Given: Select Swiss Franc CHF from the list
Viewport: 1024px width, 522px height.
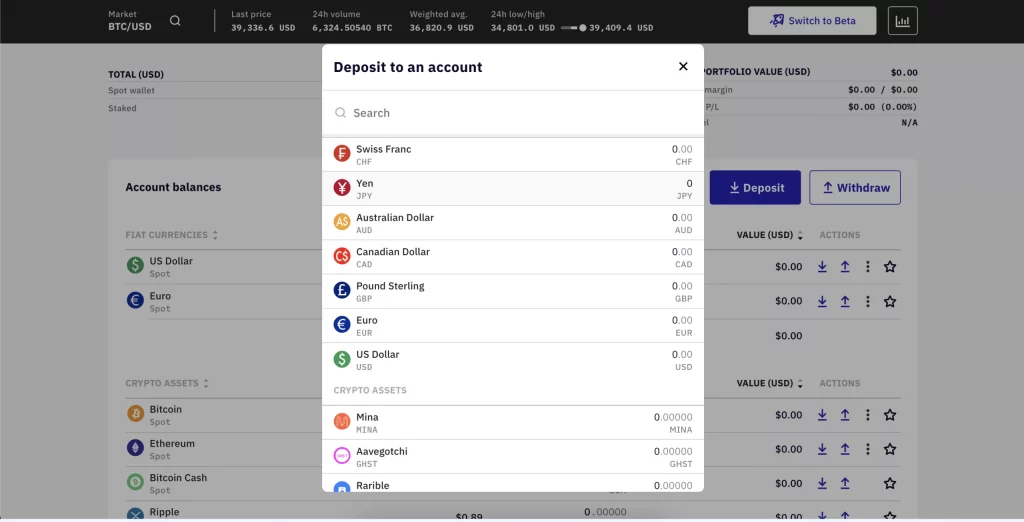Looking at the screenshot, I should click(x=512, y=155).
